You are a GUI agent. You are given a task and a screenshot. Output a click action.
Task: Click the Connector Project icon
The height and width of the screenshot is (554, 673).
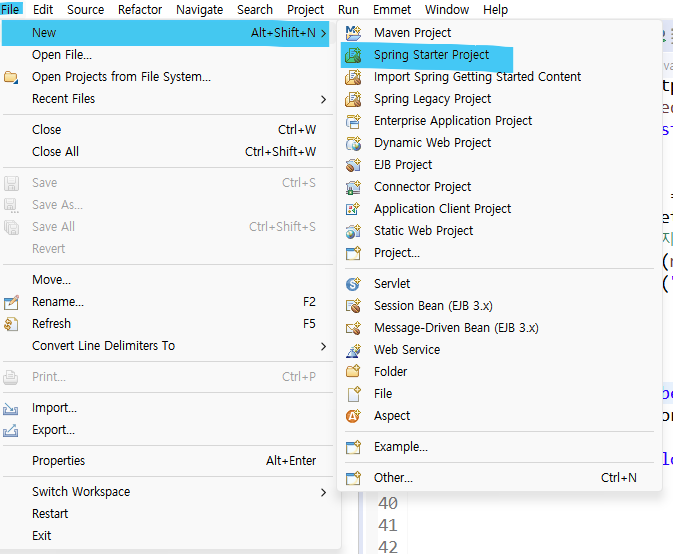[353, 187]
